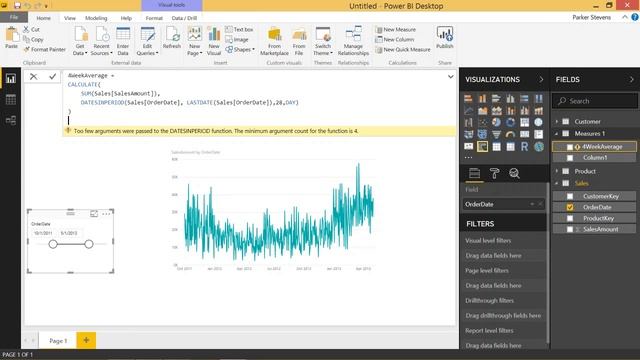Select the Pie chart visualization

(496, 122)
